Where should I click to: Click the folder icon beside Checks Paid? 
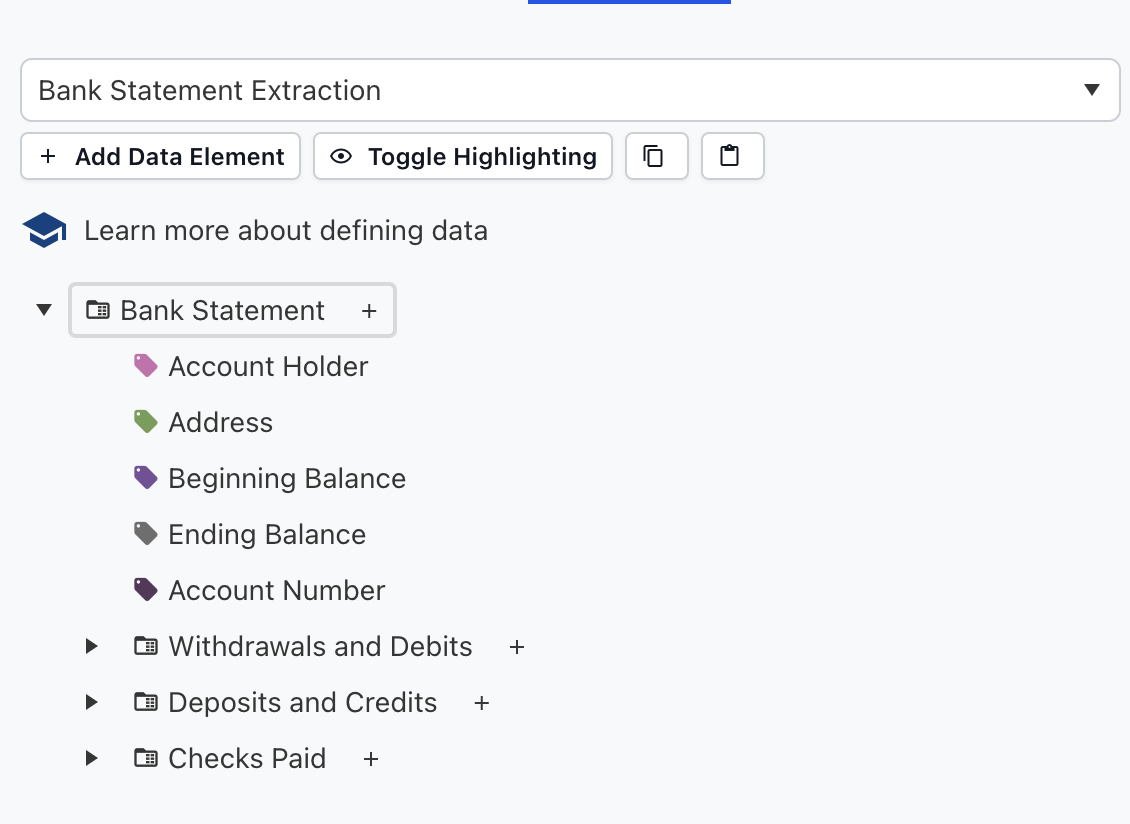click(145, 758)
